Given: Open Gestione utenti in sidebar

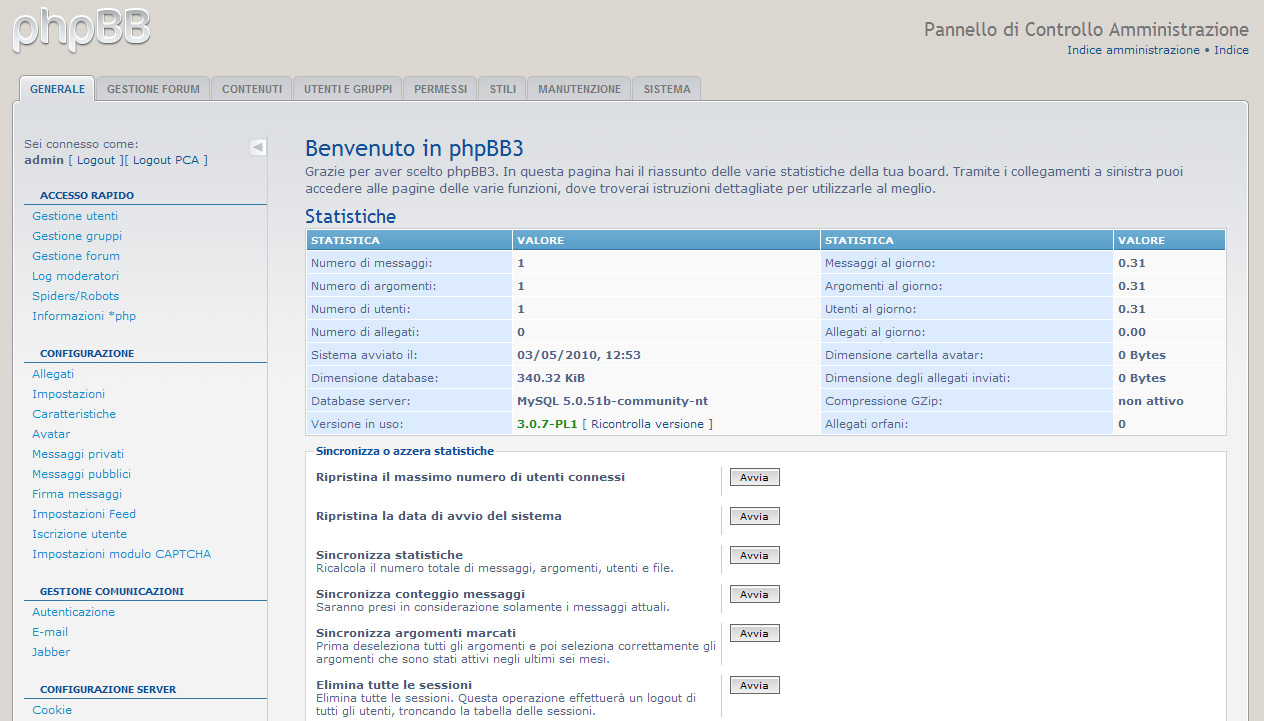Looking at the screenshot, I should click(75, 216).
